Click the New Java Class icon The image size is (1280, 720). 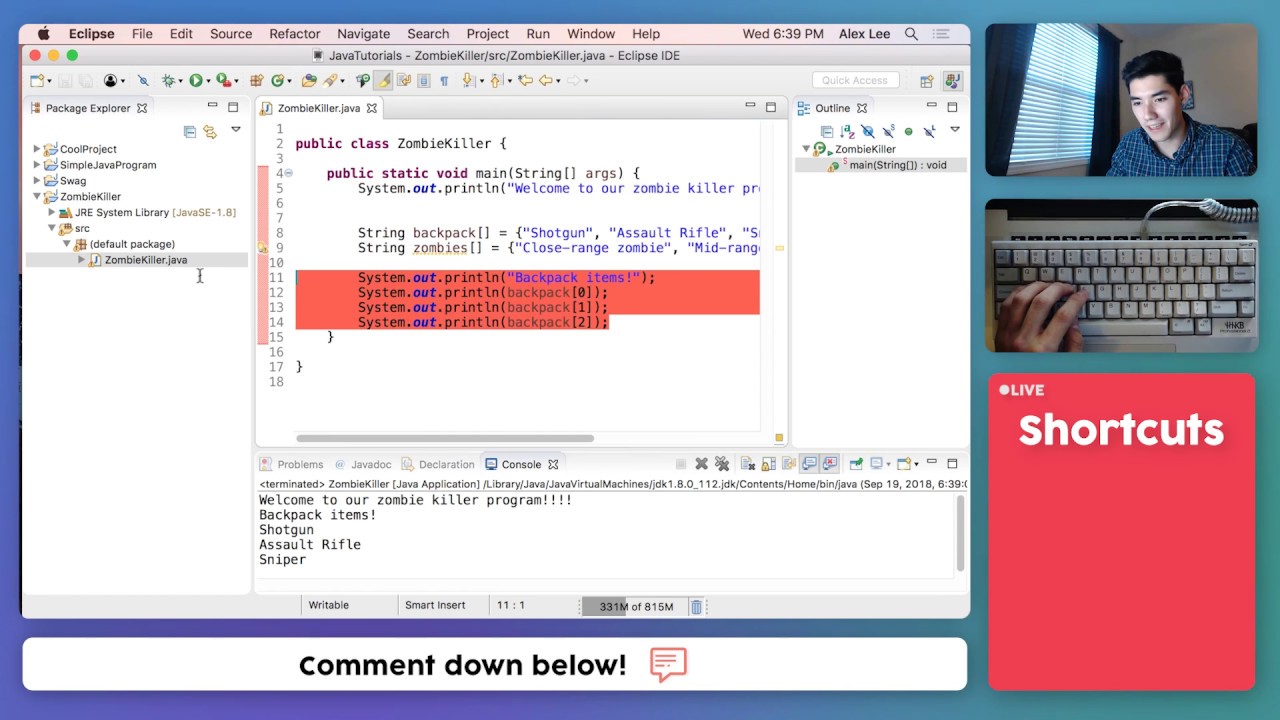click(x=278, y=81)
